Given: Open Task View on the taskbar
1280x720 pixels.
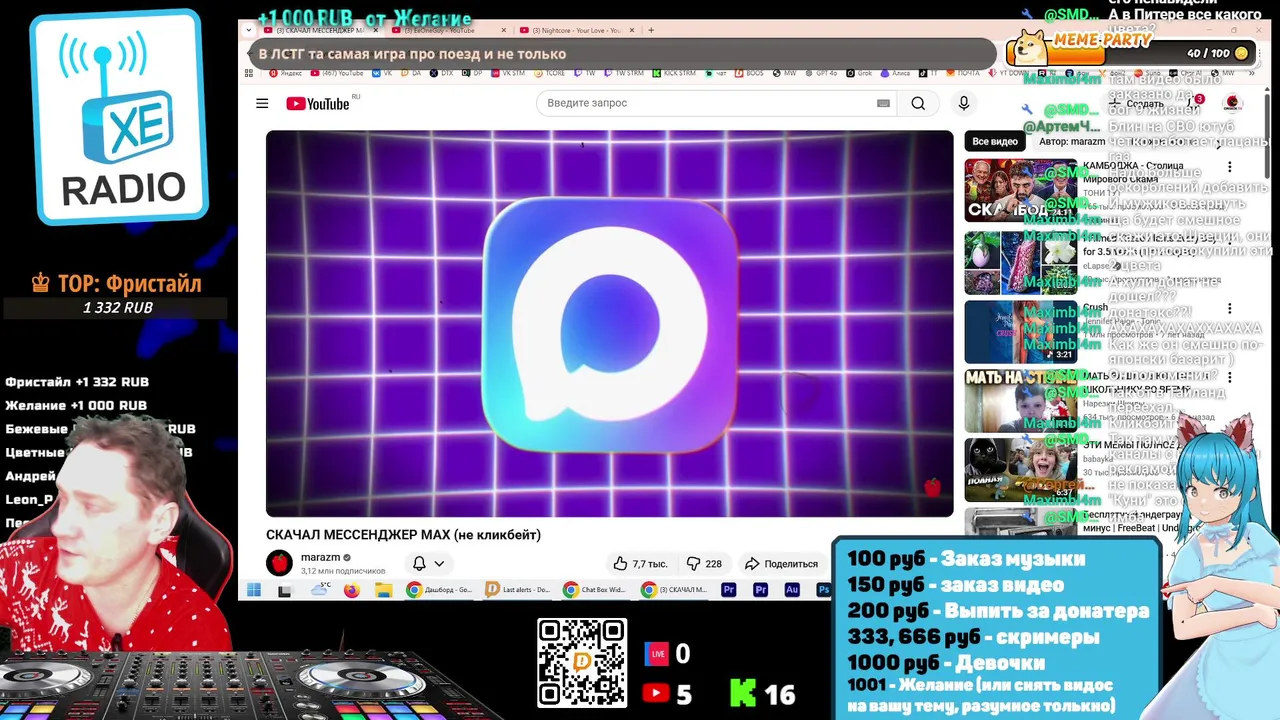Looking at the screenshot, I should point(285,590).
